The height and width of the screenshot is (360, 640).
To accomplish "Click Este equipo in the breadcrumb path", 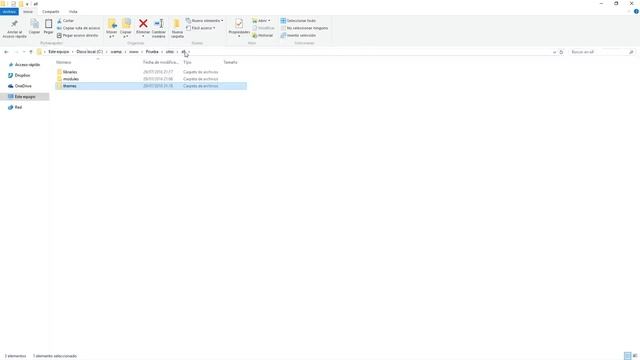I will coord(58,52).
